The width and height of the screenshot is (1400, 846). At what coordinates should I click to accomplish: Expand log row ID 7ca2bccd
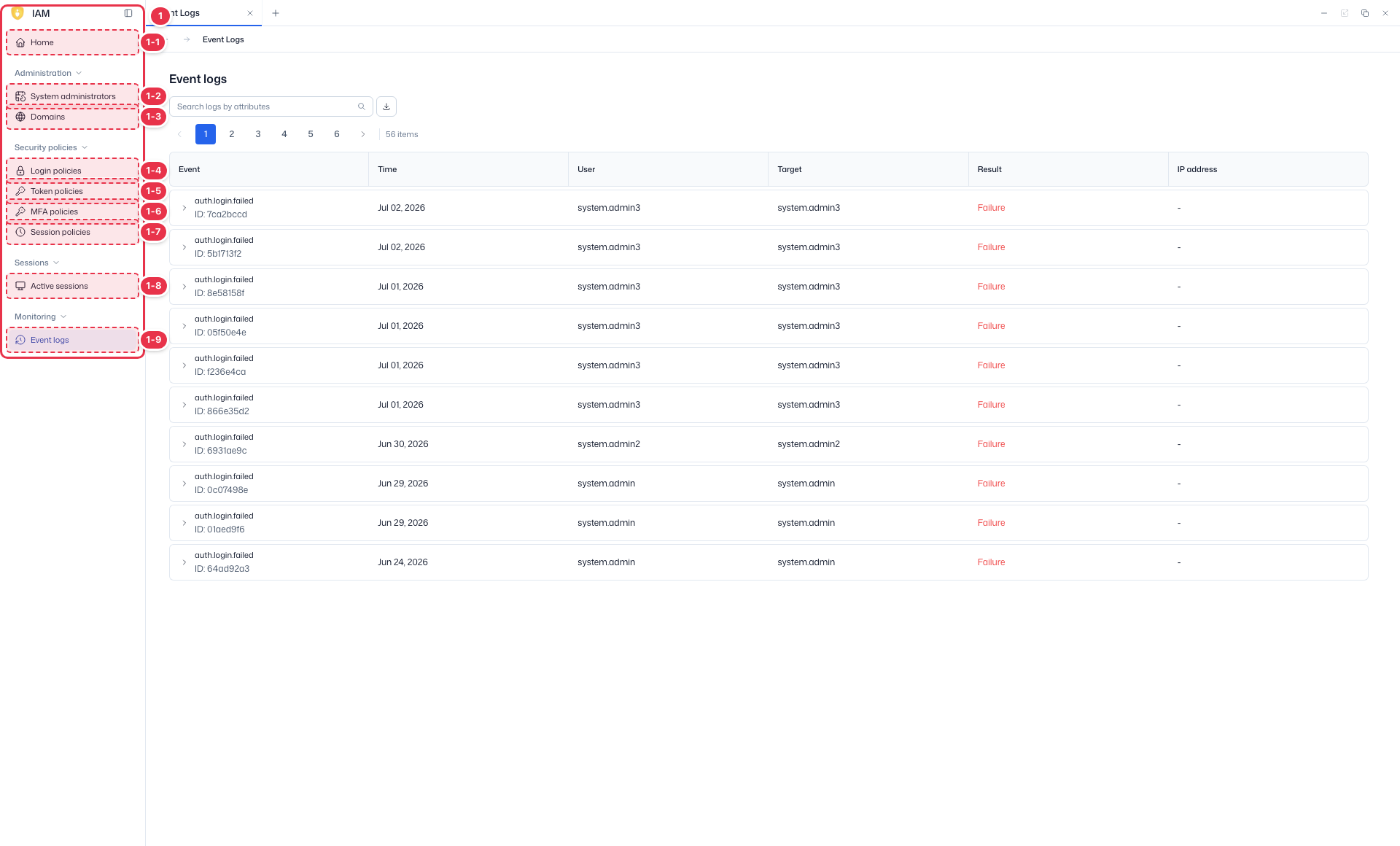tap(184, 208)
